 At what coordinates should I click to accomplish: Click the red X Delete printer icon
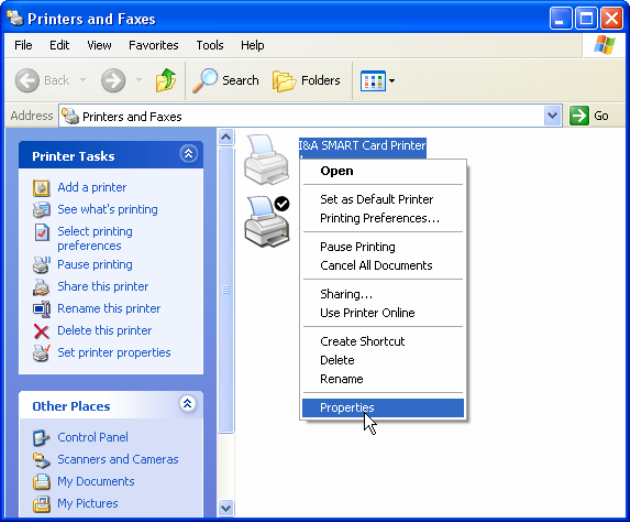pos(41,331)
